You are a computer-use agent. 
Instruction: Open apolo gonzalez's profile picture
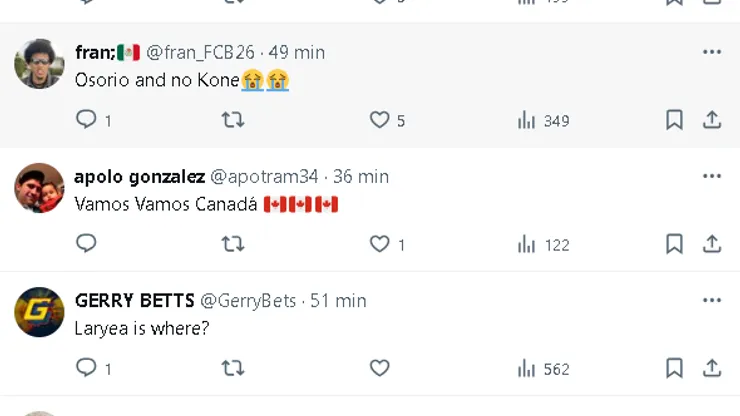coord(39,188)
